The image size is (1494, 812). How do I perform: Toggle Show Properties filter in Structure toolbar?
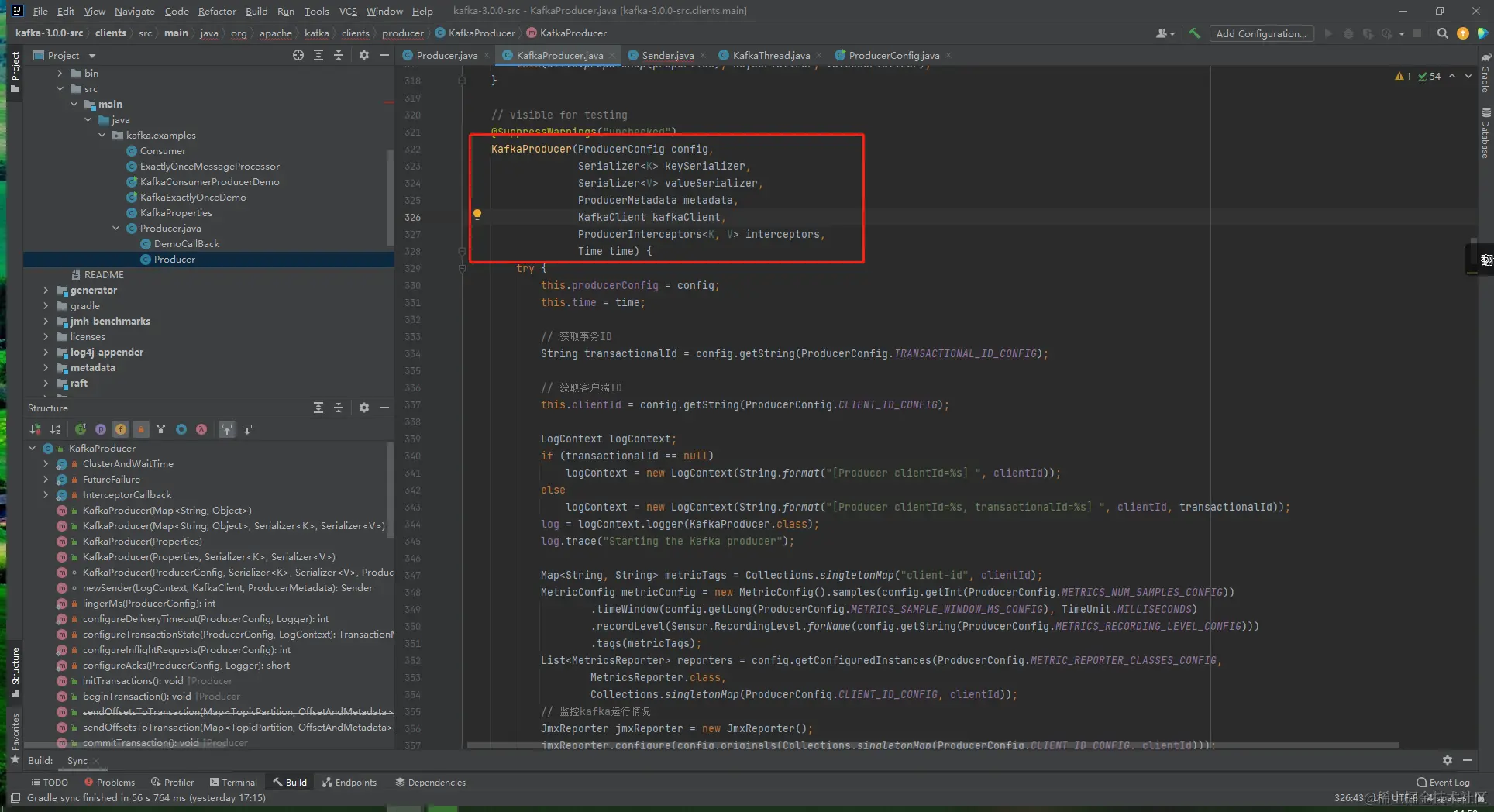[x=101, y=429]
